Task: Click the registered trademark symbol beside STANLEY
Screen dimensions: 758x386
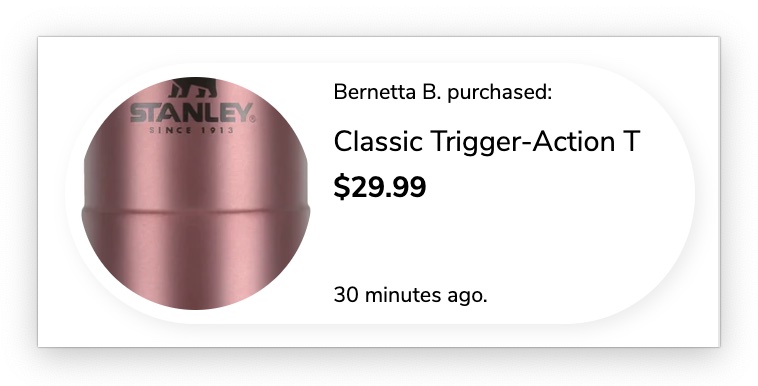Action: (x=252, y=119)
